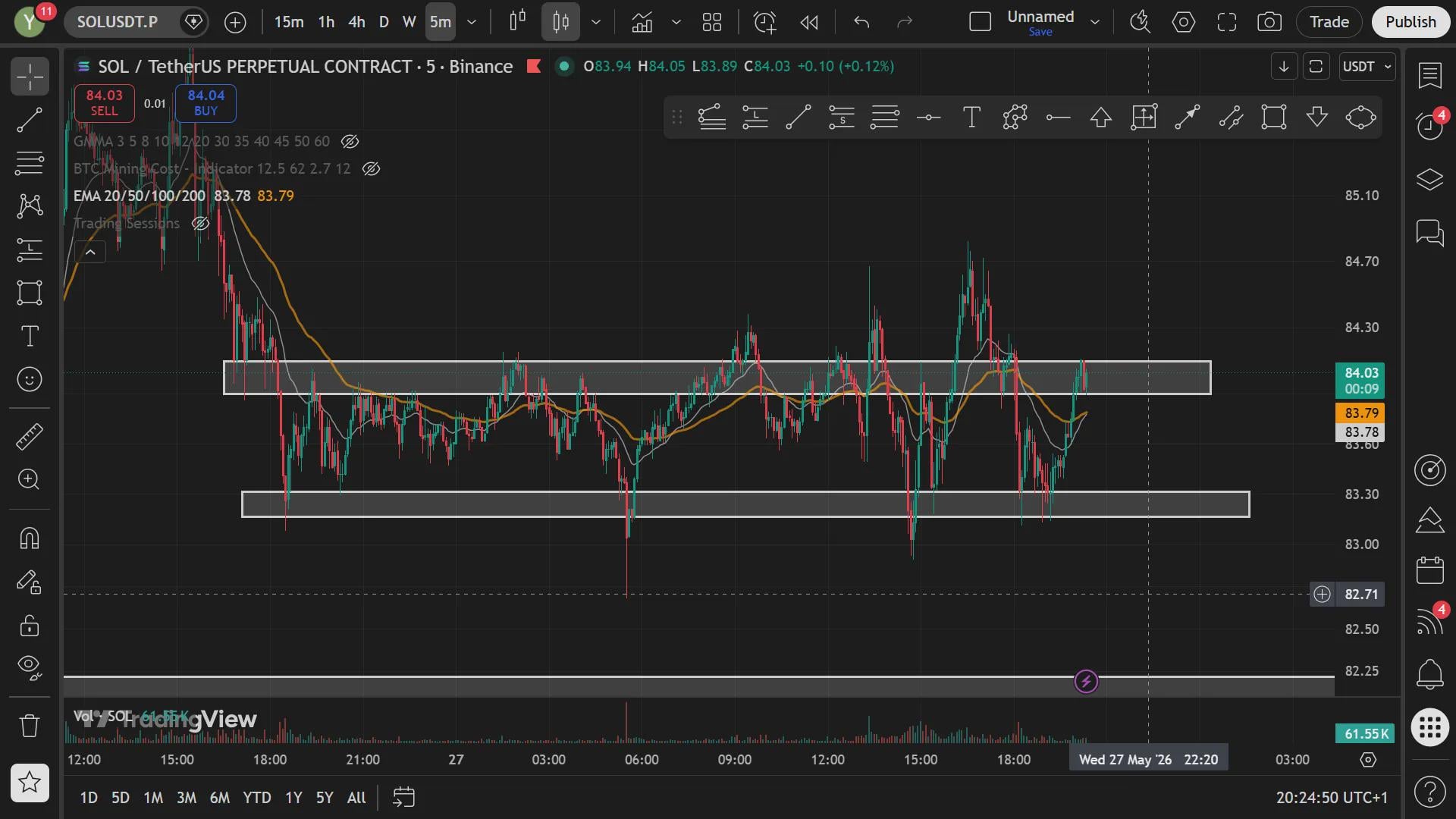Select the rectangle drawing shortcut
Viewport: 1456px width, 819px height.
coord(1274,118)
